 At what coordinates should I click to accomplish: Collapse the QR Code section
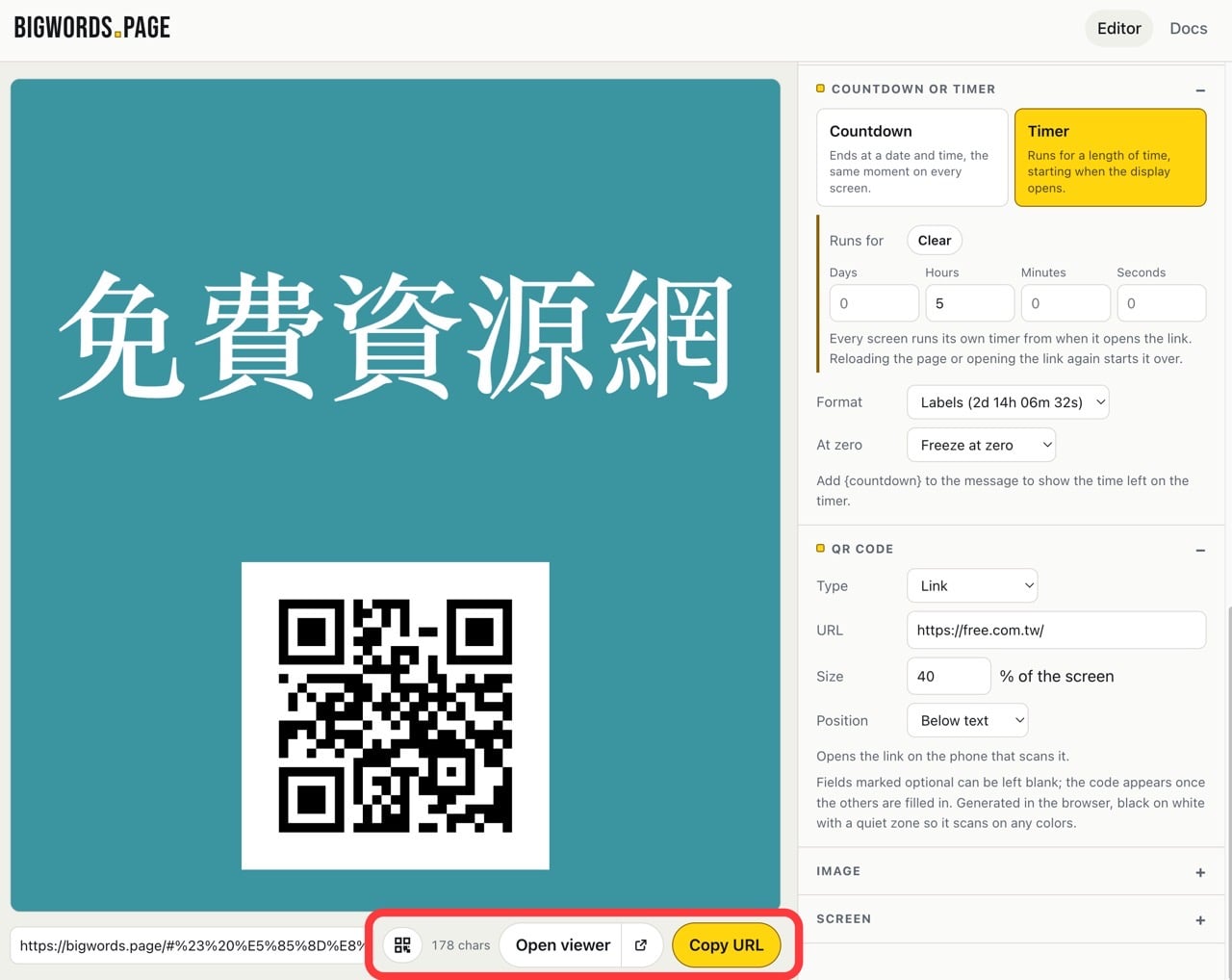[1200, 550]
